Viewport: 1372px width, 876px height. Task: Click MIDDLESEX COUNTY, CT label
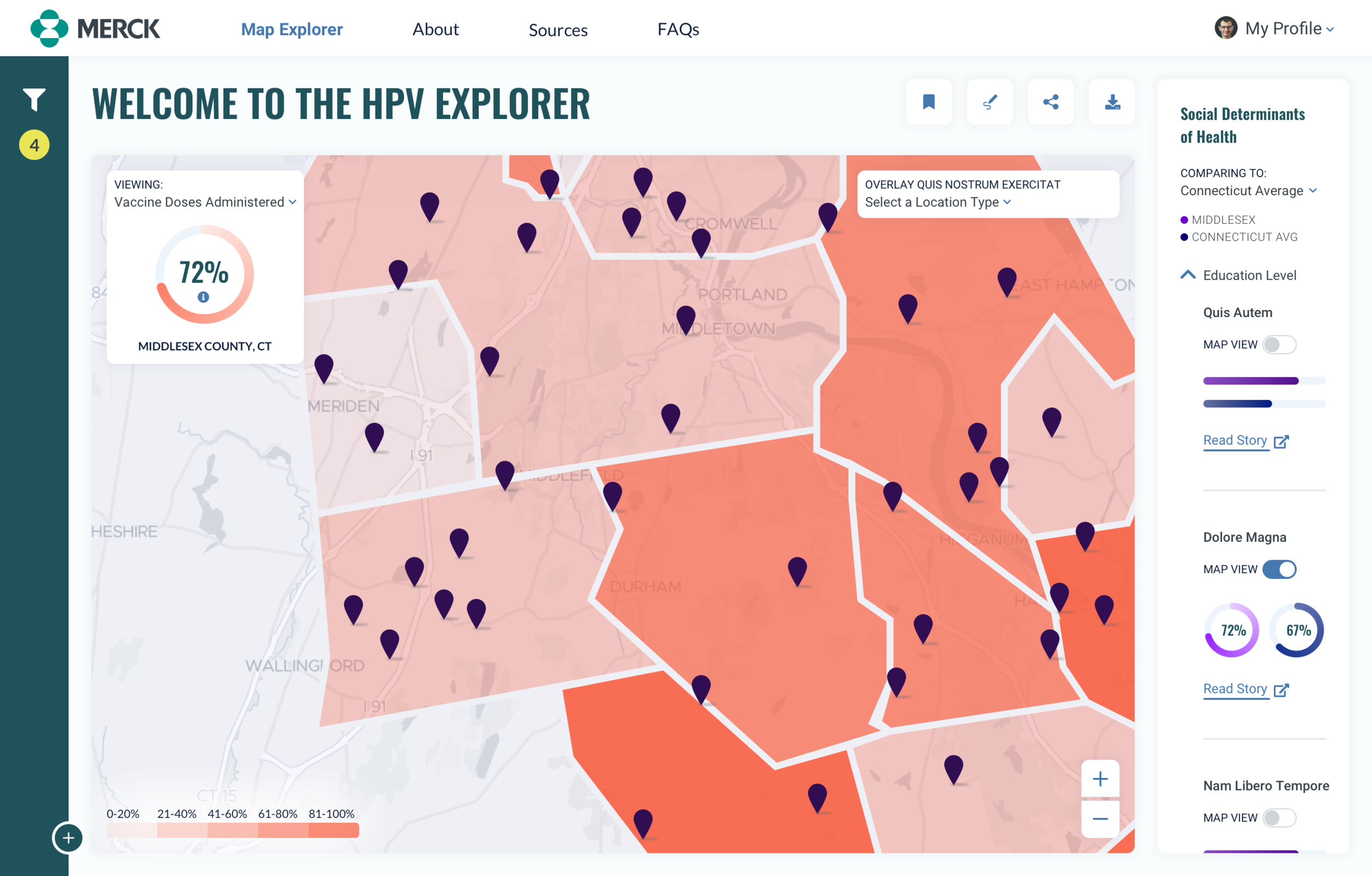[x=205, y=346]
